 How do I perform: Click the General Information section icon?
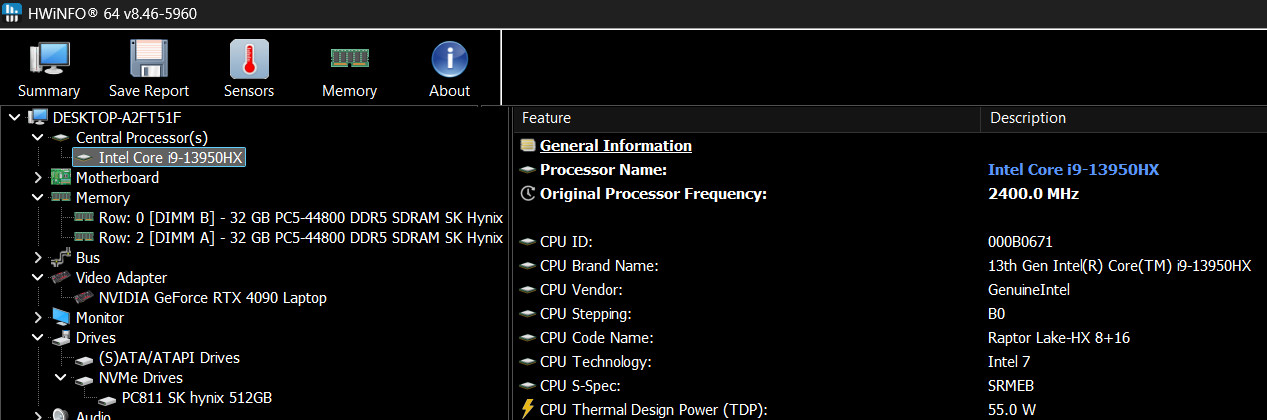point(528,146)
